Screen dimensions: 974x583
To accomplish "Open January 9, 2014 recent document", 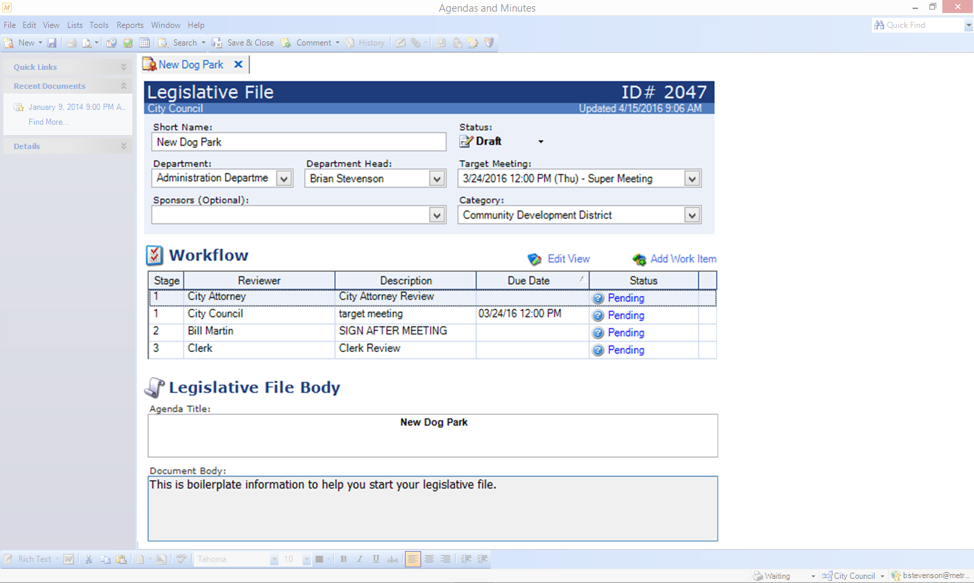I will [x=76, y=107].
